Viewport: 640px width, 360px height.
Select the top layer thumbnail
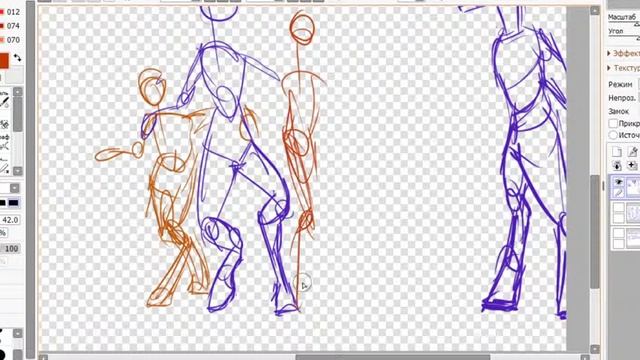(633, 187)
